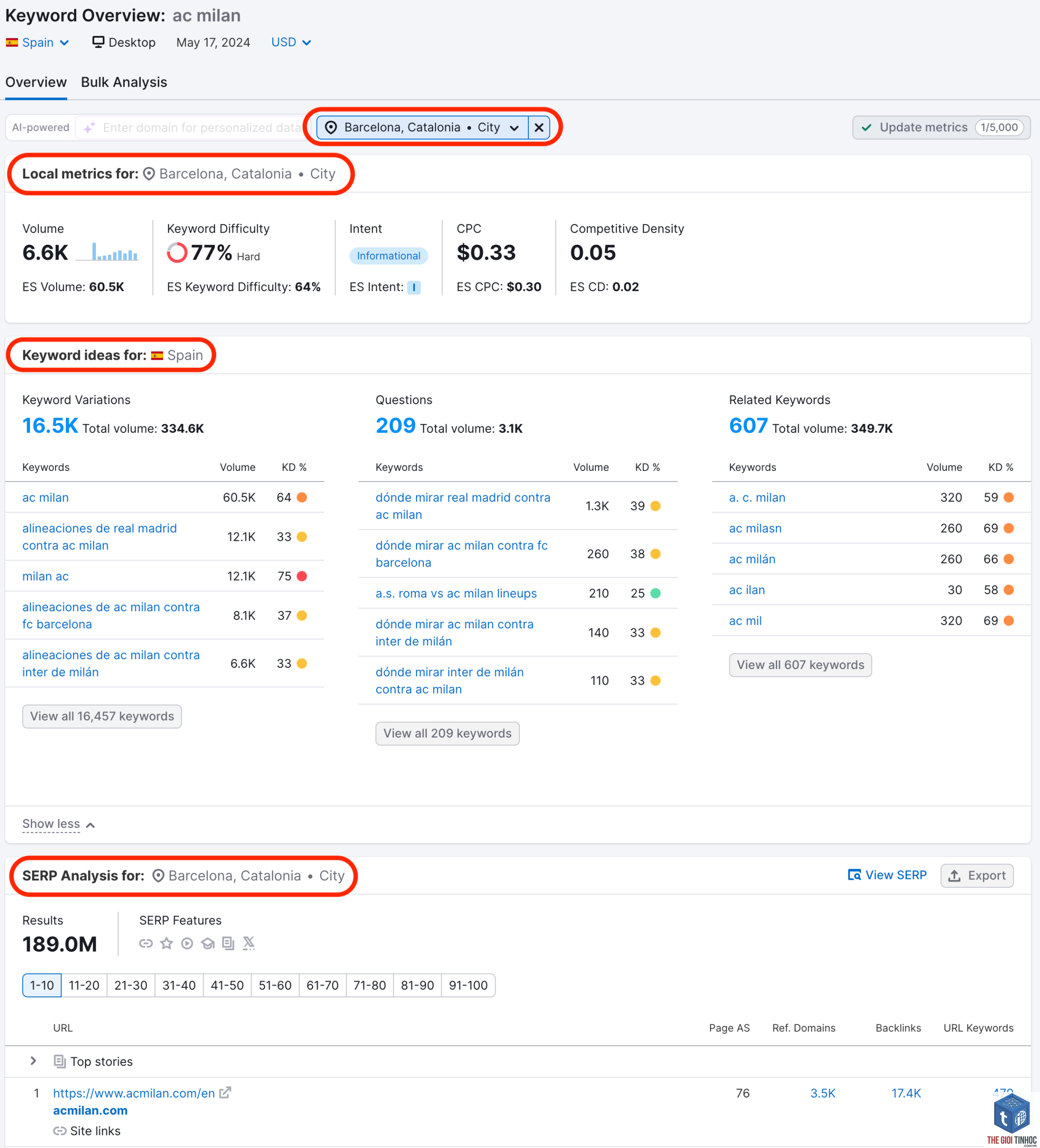Select SERP results page 81-90

(x=418, y=985)
